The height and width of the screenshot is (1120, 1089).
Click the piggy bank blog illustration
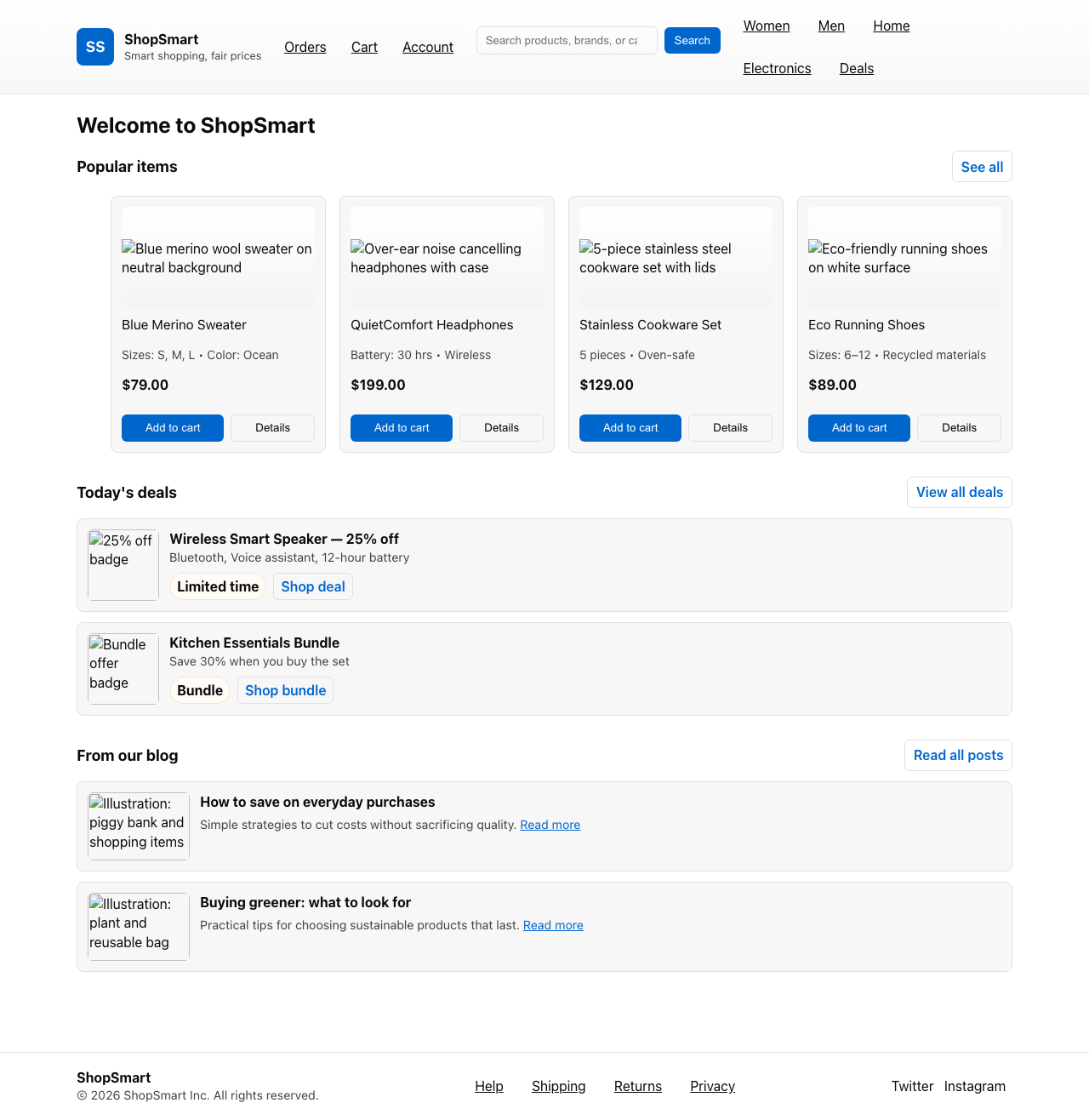(138, 826)
